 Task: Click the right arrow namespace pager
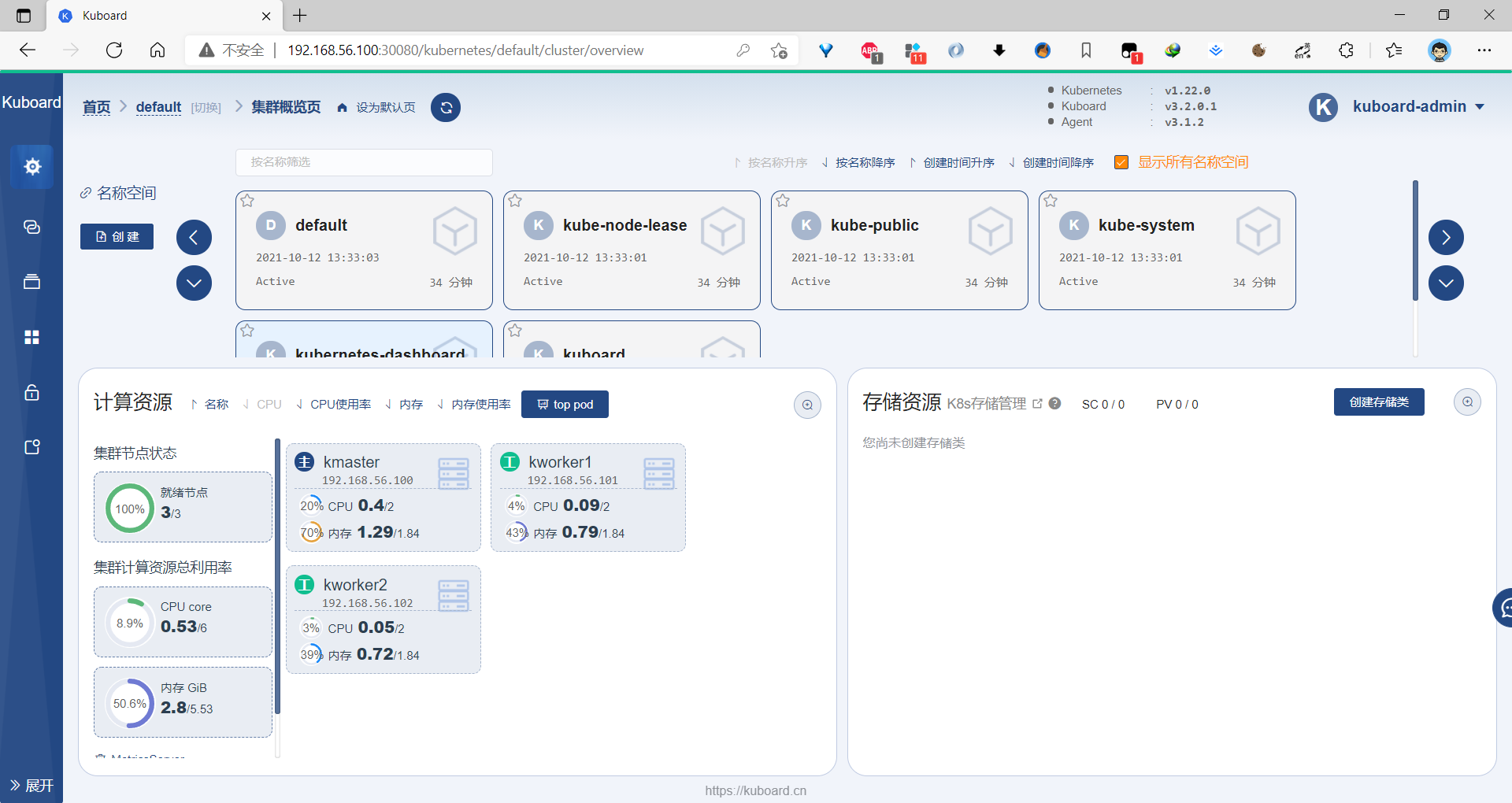coord(1446,237)
